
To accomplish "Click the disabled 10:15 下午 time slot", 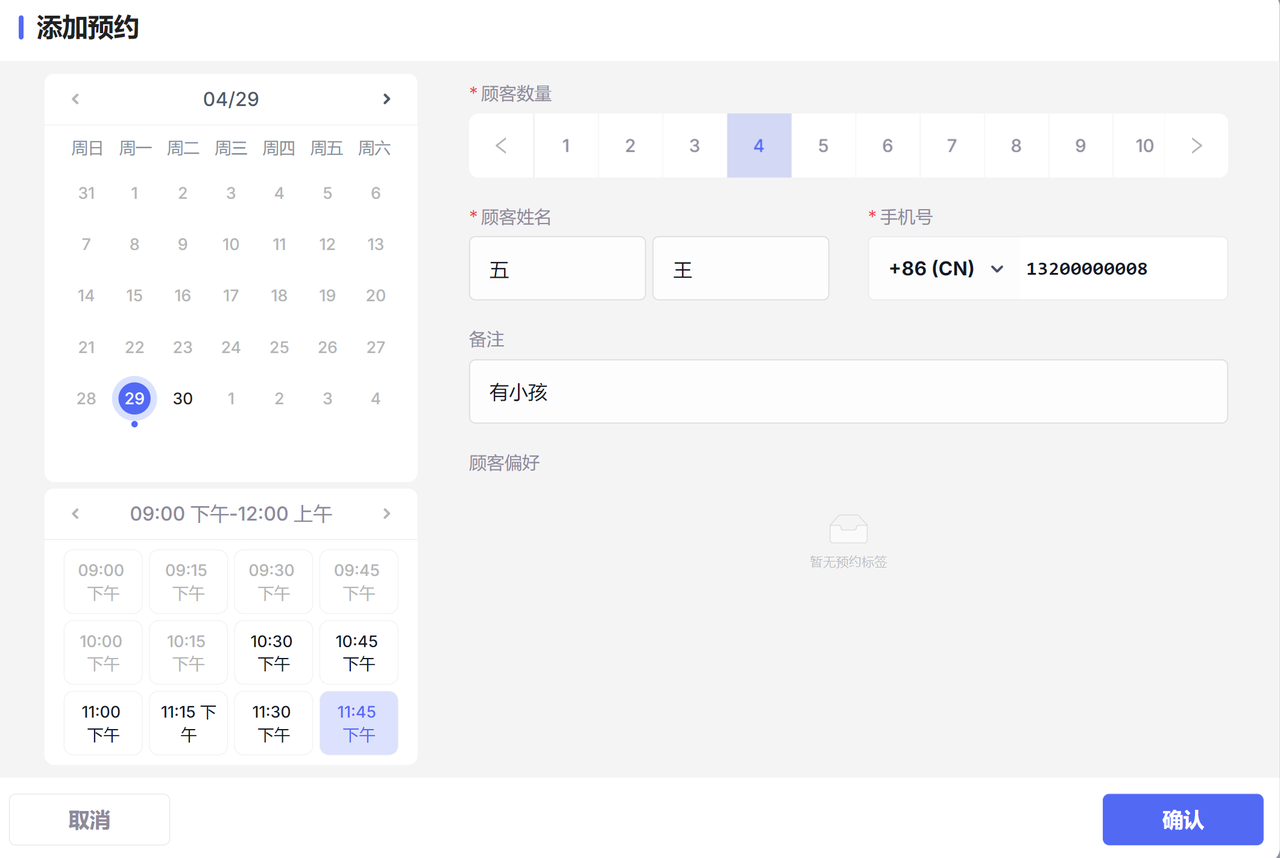I will tap(188, 653).
